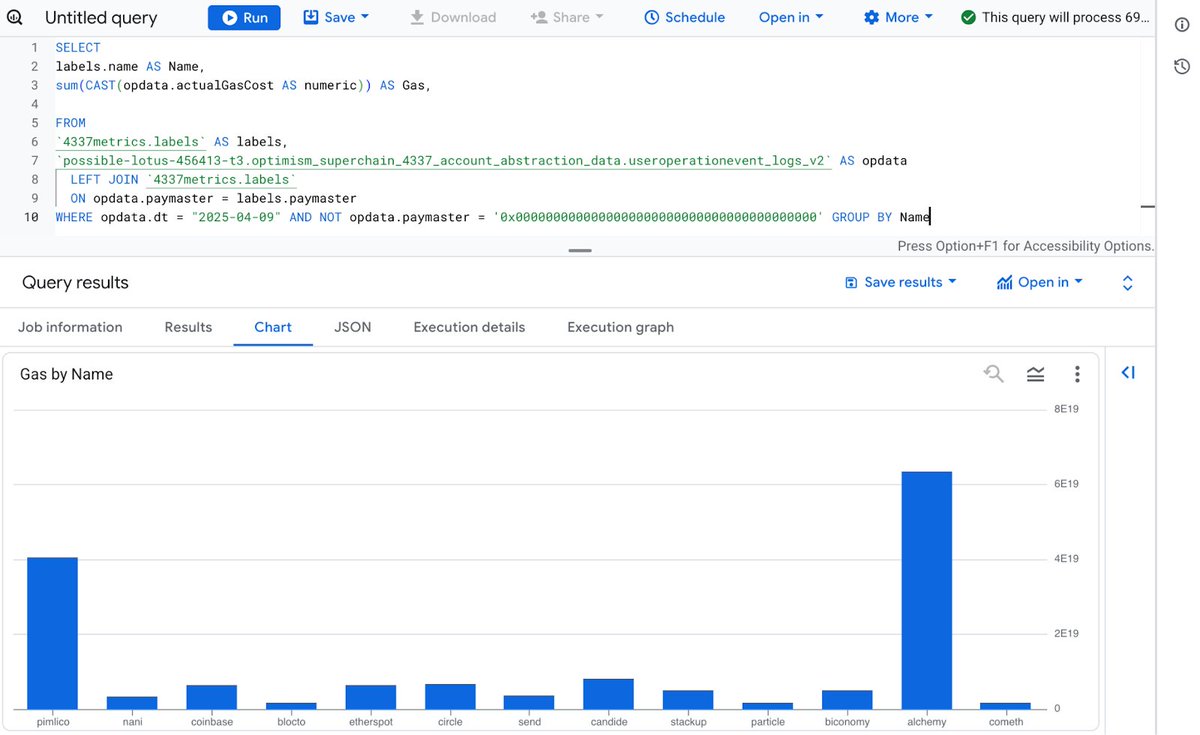Click the editor pane resize handle

[579, 250]
